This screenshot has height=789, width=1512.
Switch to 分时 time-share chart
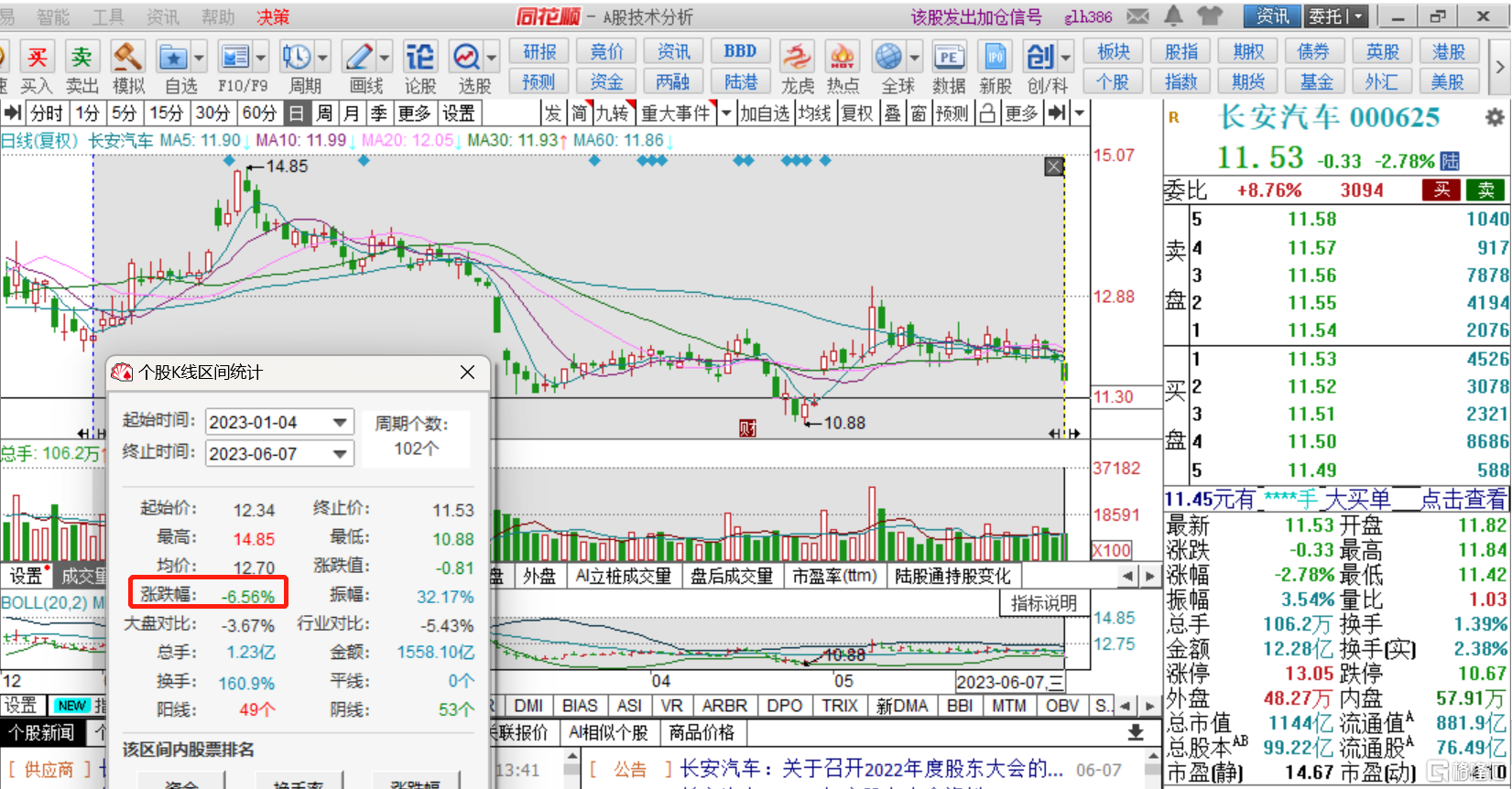tap(46, 113)
